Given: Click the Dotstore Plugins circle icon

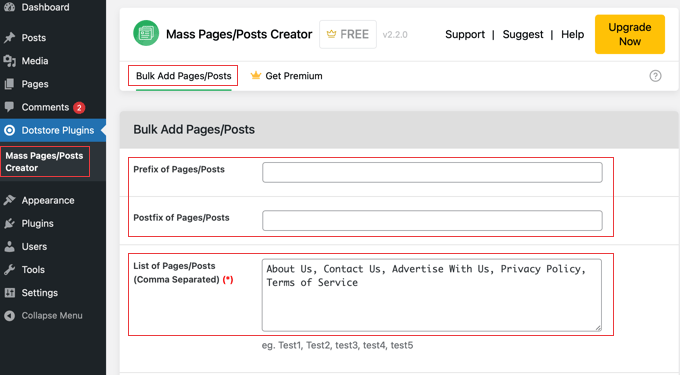Looking at the screenshot, I should tap(10, 130).
